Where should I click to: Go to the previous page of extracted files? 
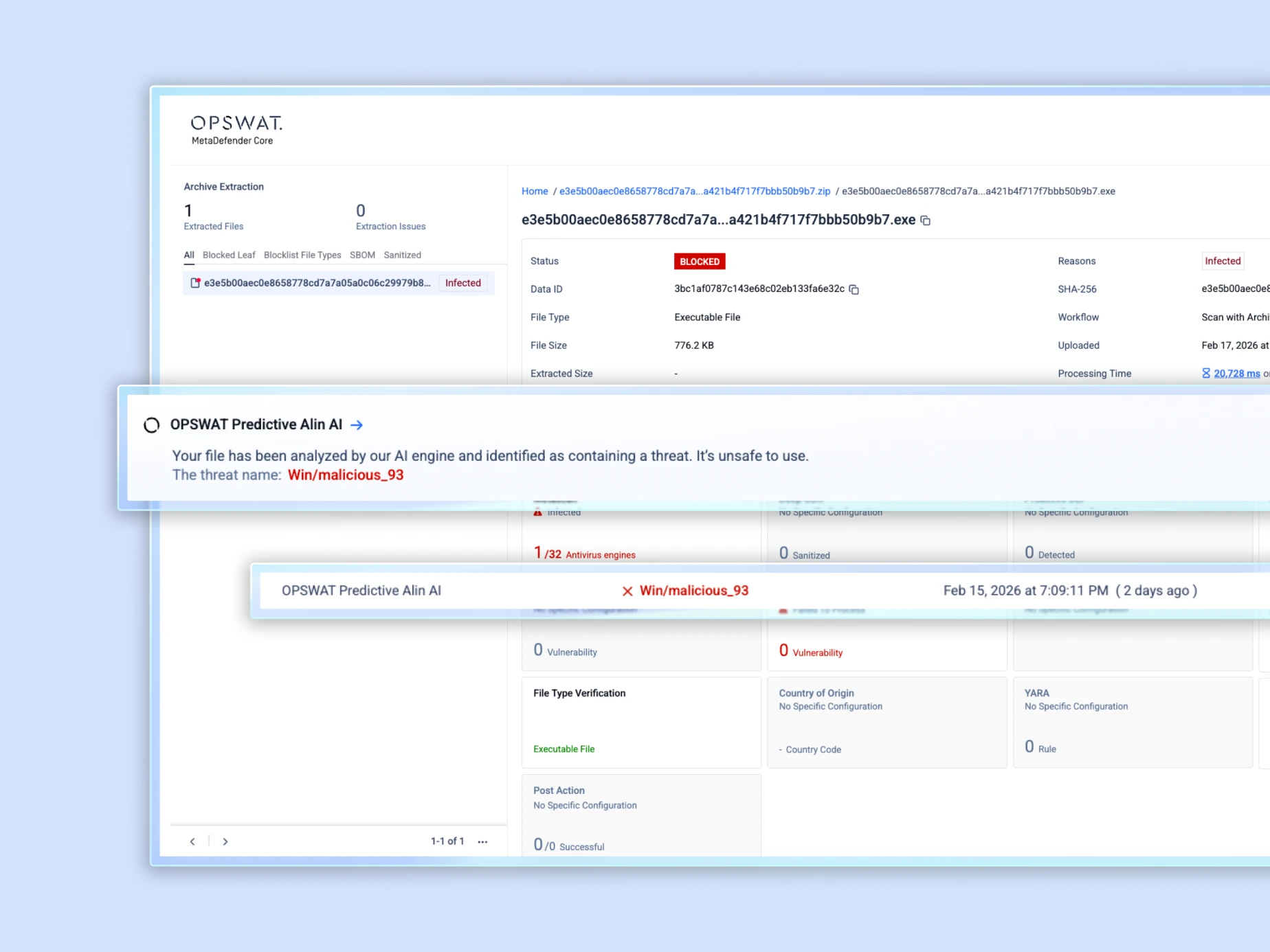tap(192, 841)
